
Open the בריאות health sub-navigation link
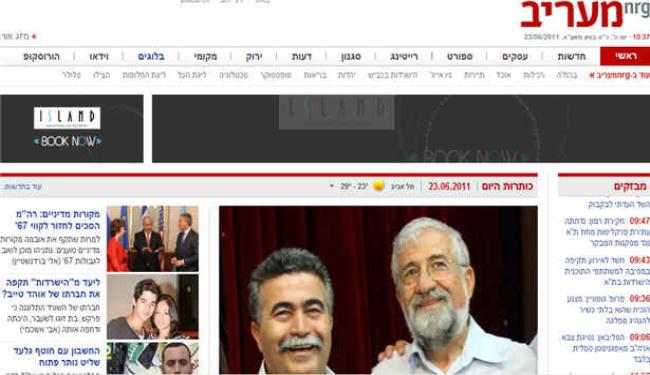coord(315,75)
